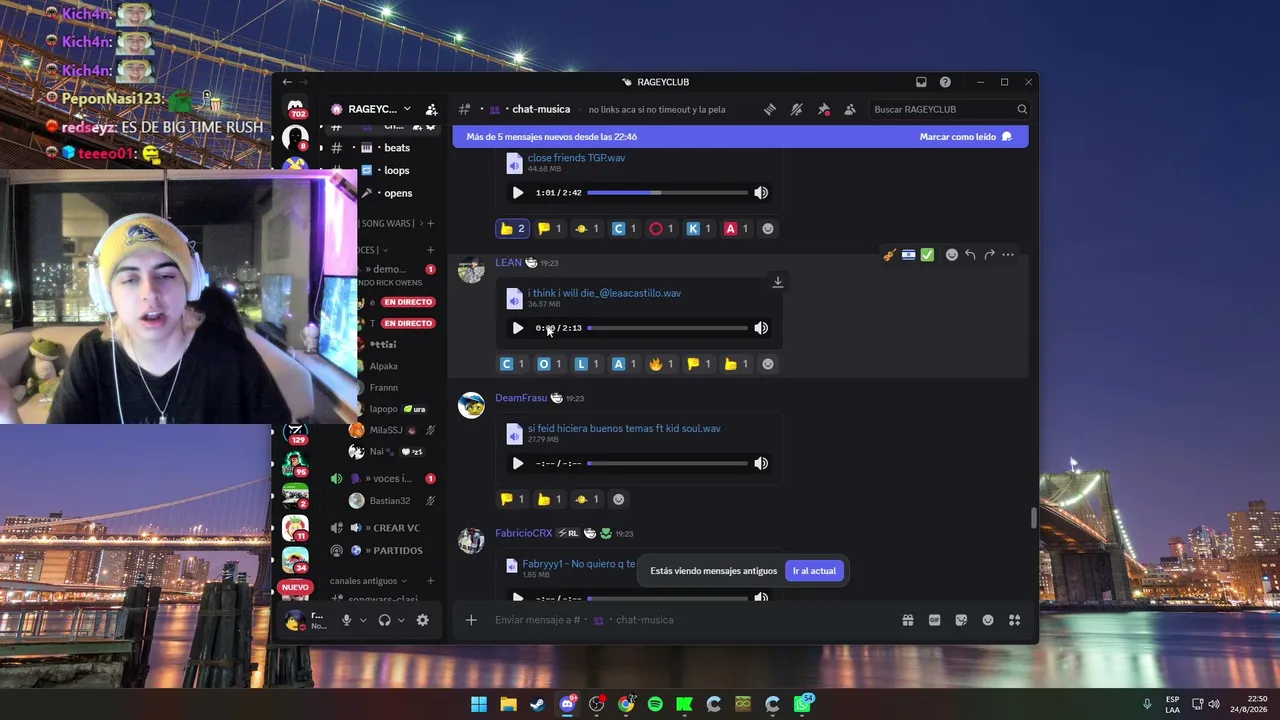Image resolution: width=1280 pixels, height=720 pixels.
Task: Focus the Enviar mensaje input field
Action: (x=690, y=620)
